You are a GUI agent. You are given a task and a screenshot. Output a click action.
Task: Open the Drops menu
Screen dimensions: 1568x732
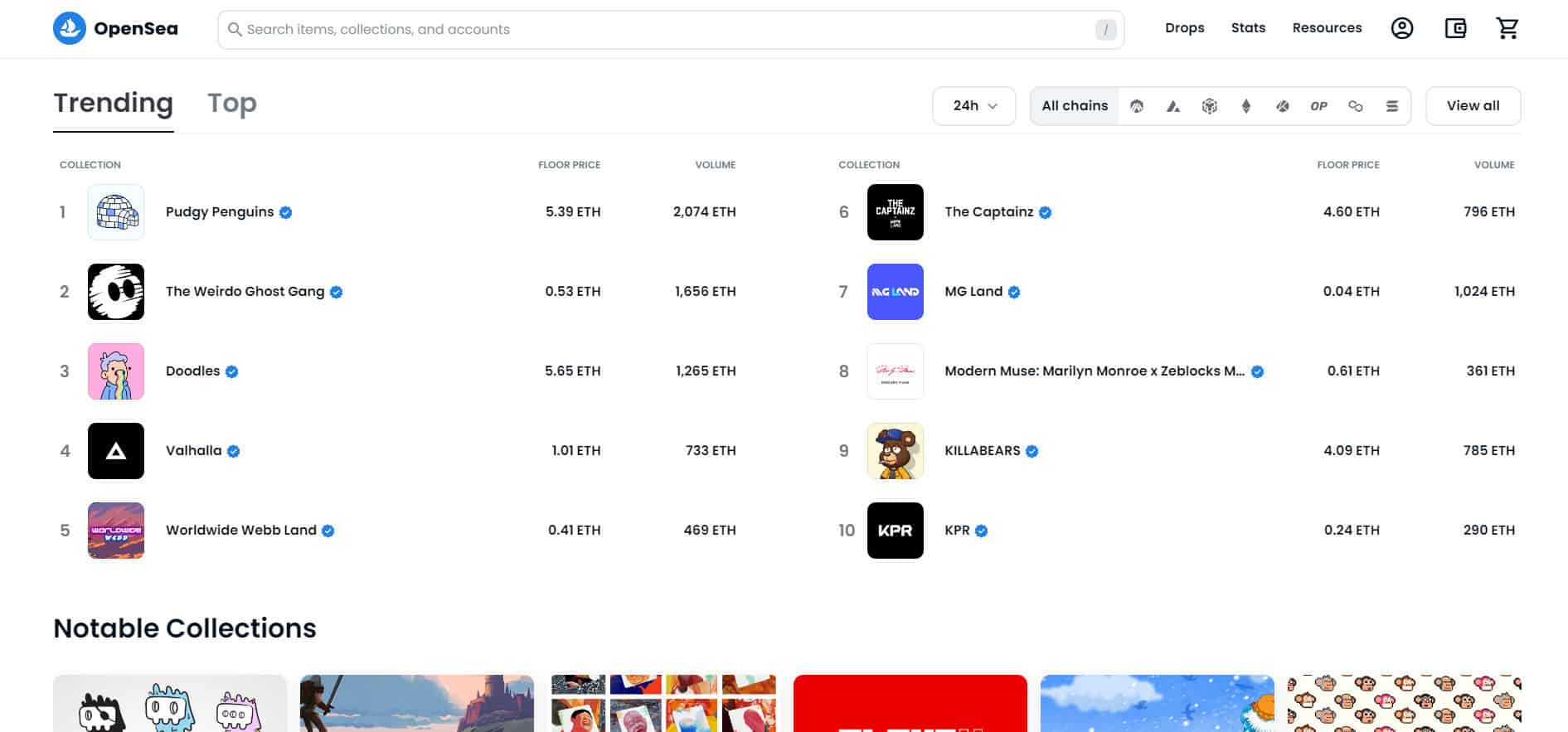coord(1184,28)
